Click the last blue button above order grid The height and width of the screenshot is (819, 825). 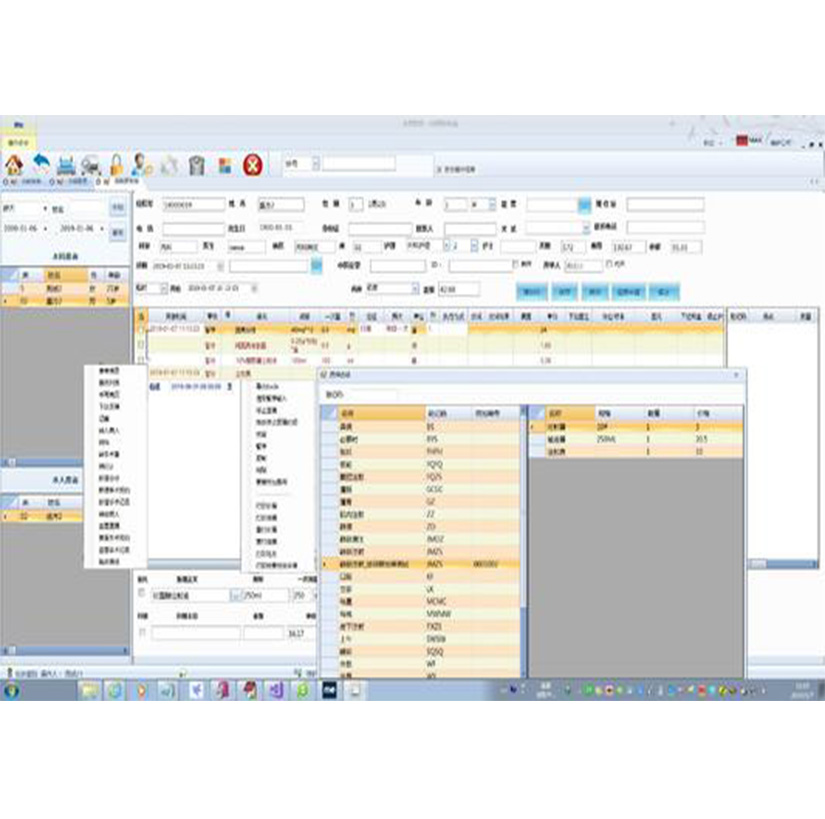tap(661, 290)
